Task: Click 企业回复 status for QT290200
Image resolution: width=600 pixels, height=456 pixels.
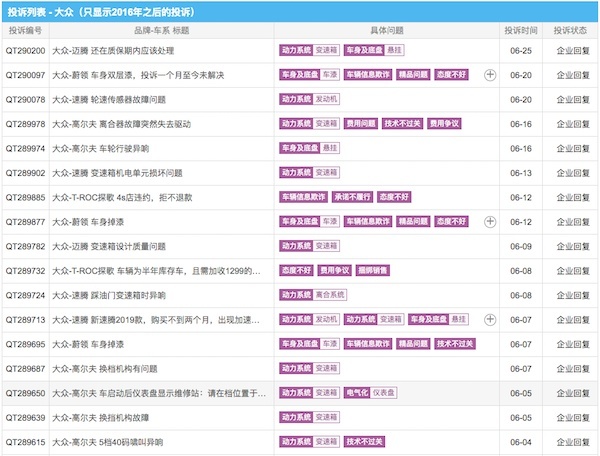Action: coord(573,50)
